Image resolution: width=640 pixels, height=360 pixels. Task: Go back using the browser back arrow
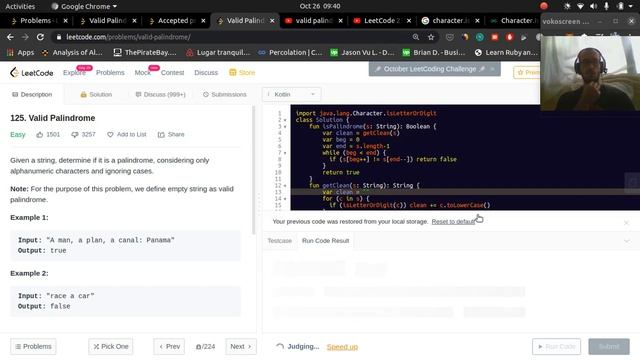tap(10, 37)
